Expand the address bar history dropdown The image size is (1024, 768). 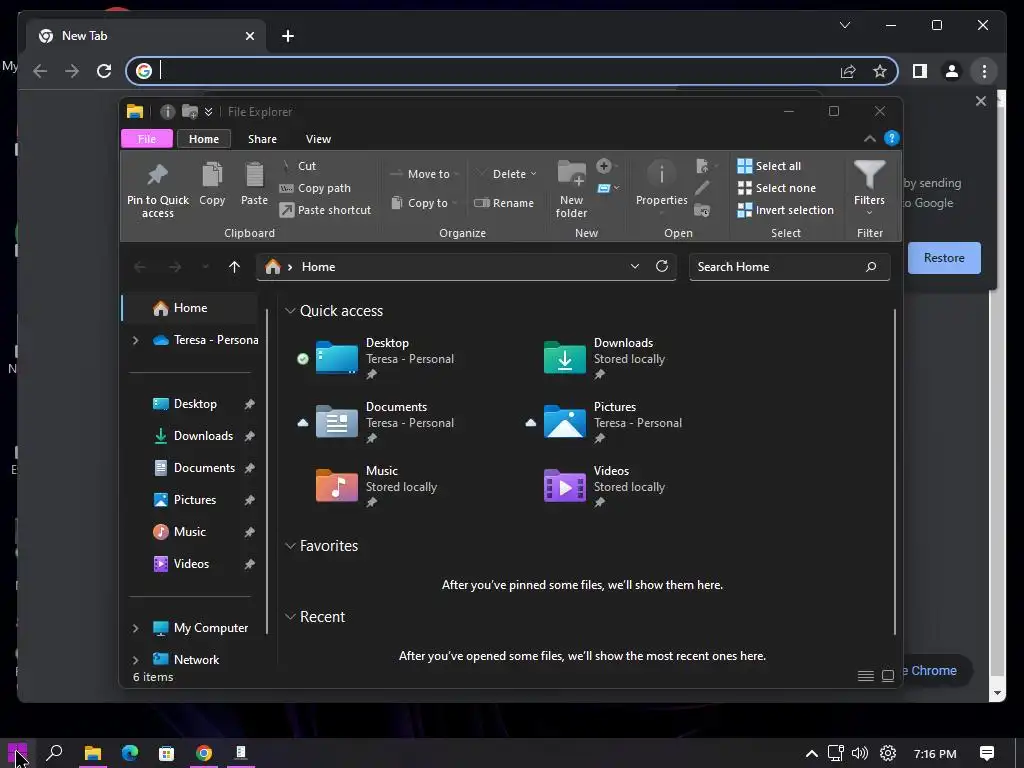coord(635,266)
